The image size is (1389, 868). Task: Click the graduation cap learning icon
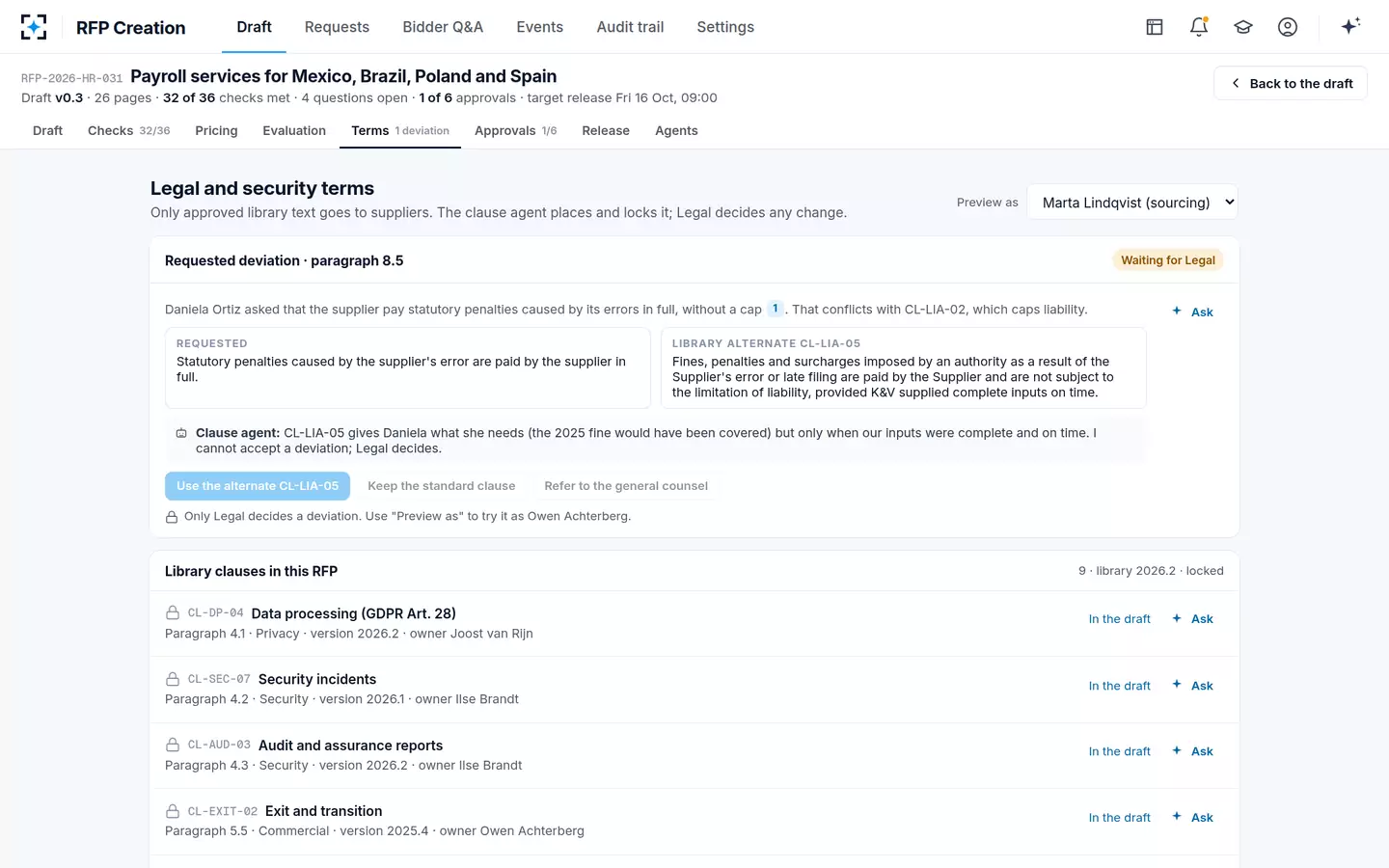pyautogui.click(x=1243, y=27)
